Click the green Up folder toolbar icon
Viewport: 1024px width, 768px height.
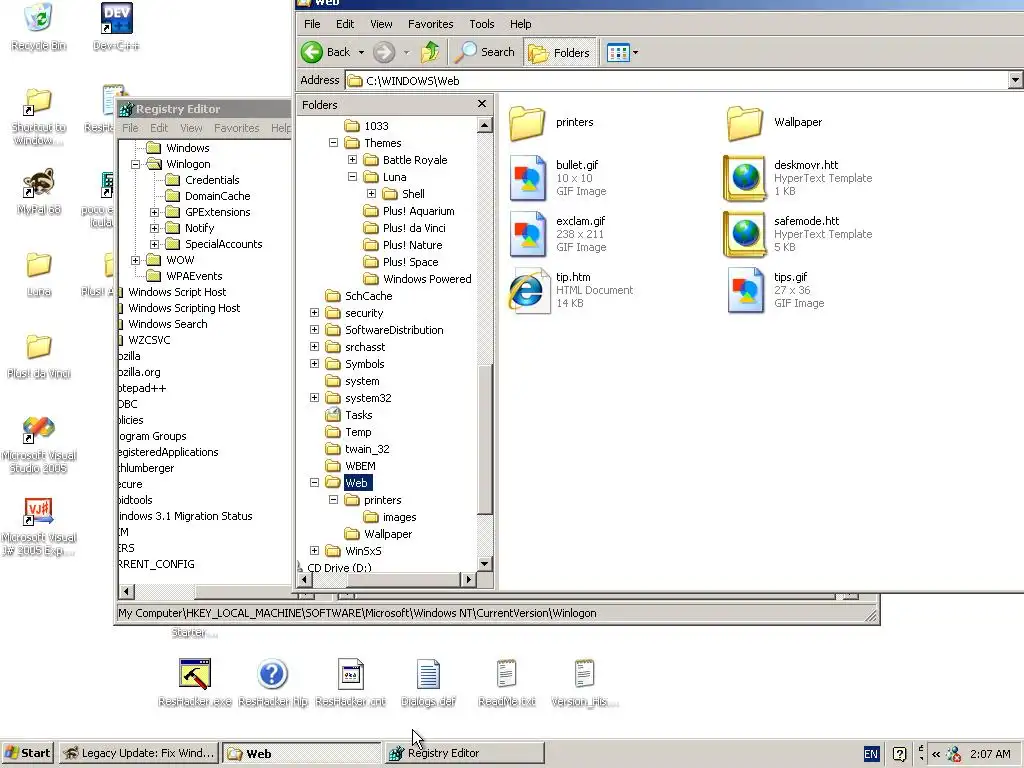click(430, 52)
